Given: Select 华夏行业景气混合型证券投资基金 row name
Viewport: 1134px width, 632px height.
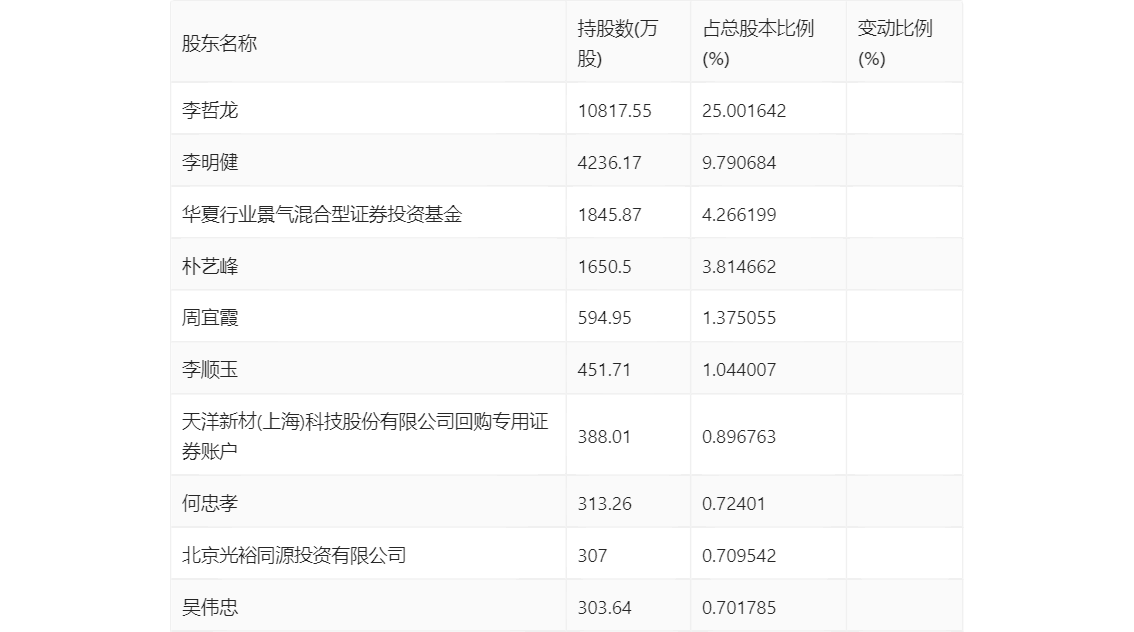Looking at the screenshot, I should (x=322, y=215).
